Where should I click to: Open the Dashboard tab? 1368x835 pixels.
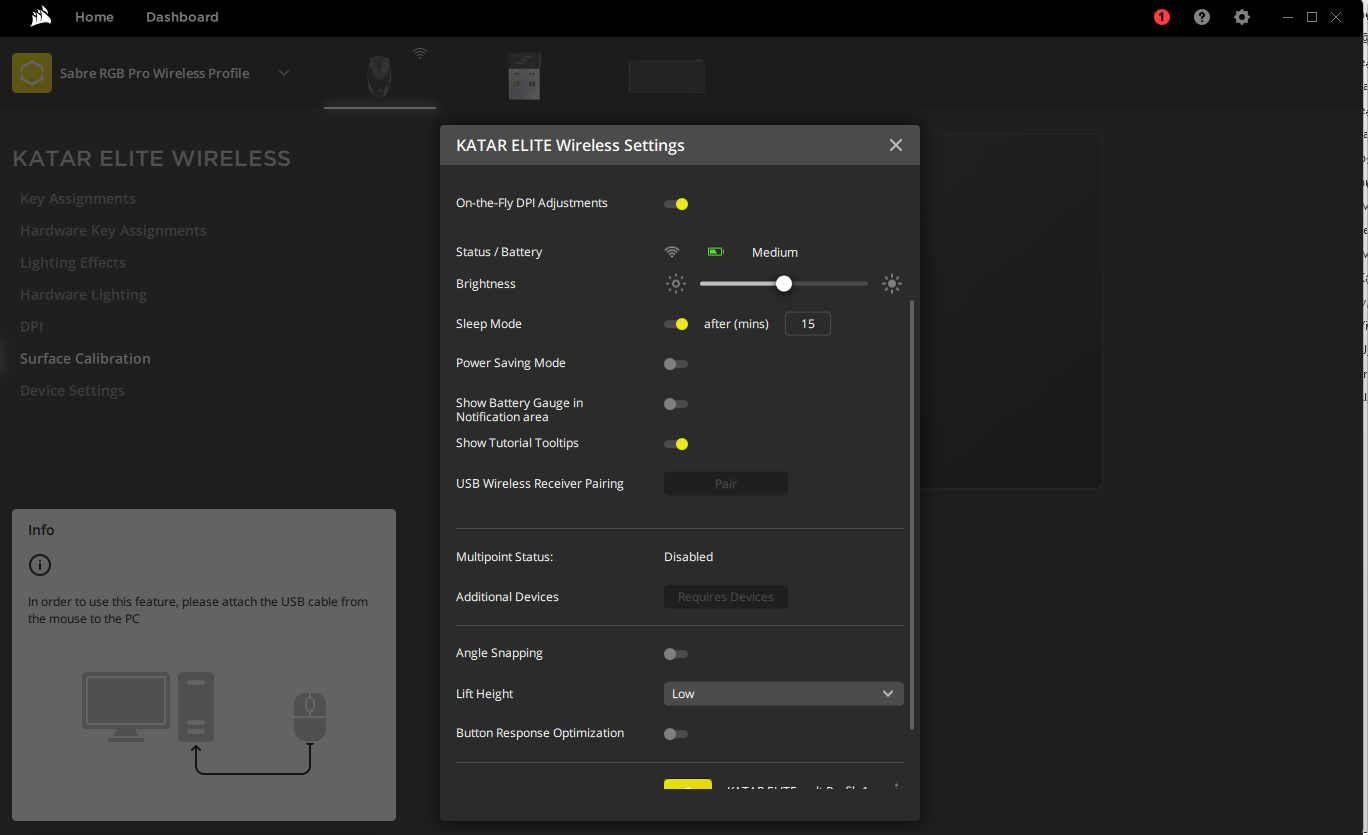[182, 17]
